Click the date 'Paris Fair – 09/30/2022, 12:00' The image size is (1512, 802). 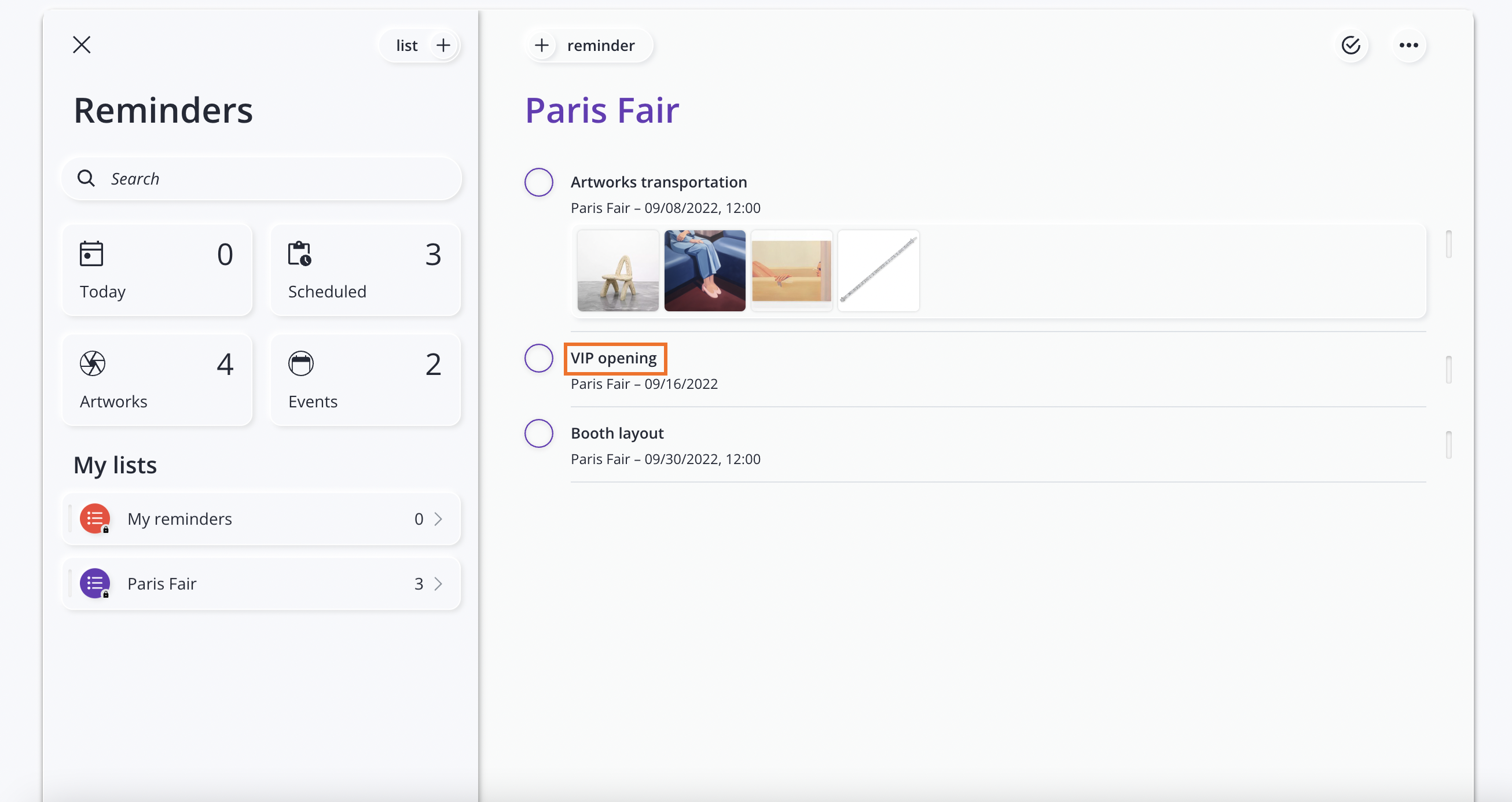tap(666, 459)
